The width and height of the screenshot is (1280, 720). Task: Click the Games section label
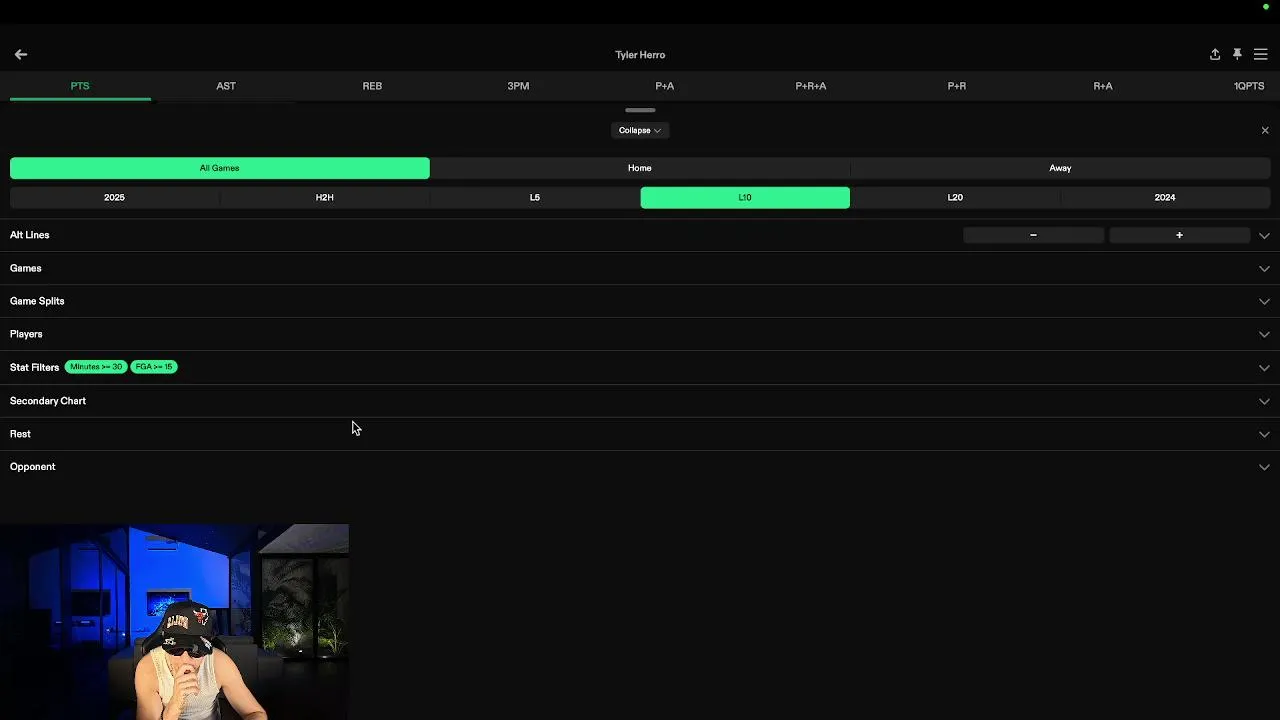tap(26, 268)
